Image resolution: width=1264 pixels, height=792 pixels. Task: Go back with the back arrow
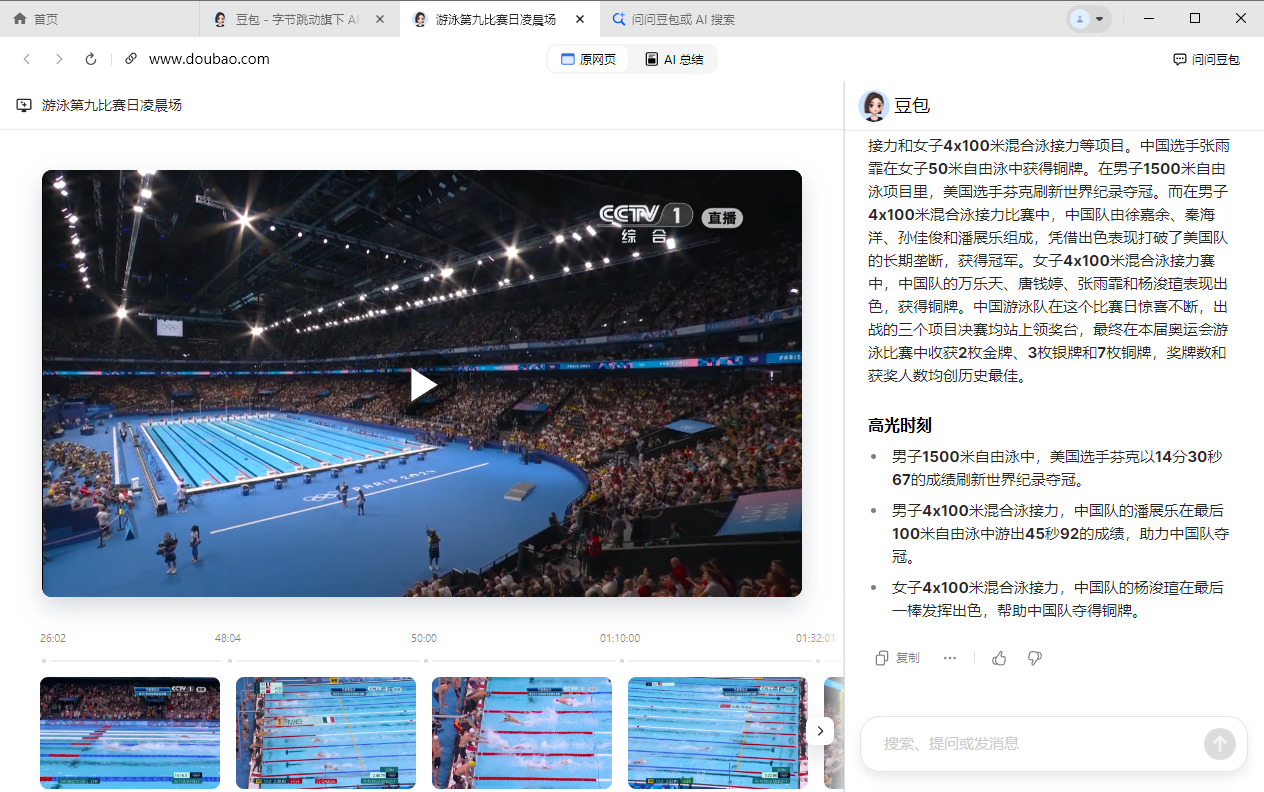[x=27, y=59]
